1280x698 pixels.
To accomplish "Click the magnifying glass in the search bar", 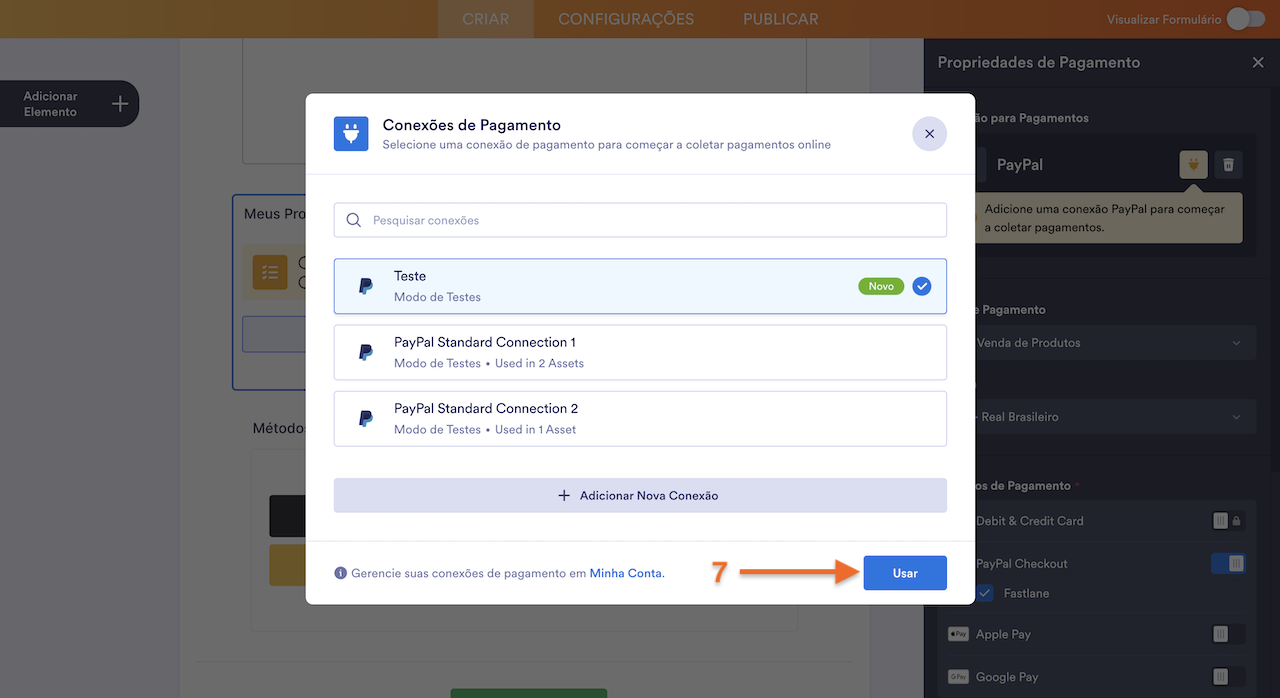I will point(353,219).
